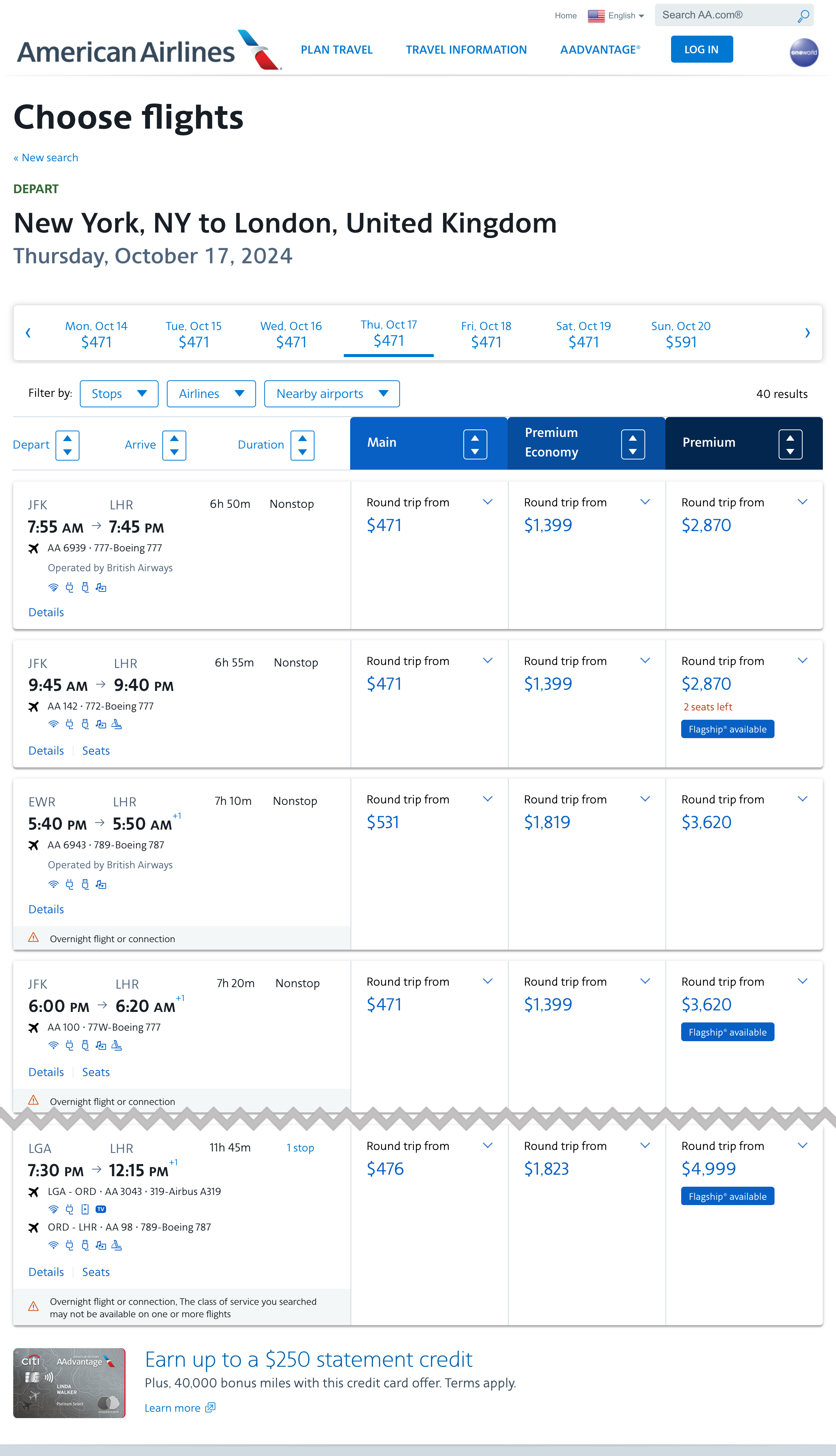Viewport: 836px width, 1456px height.
Task: Open the TRAVEL INFORMATION menu
Action: [466, 50]
